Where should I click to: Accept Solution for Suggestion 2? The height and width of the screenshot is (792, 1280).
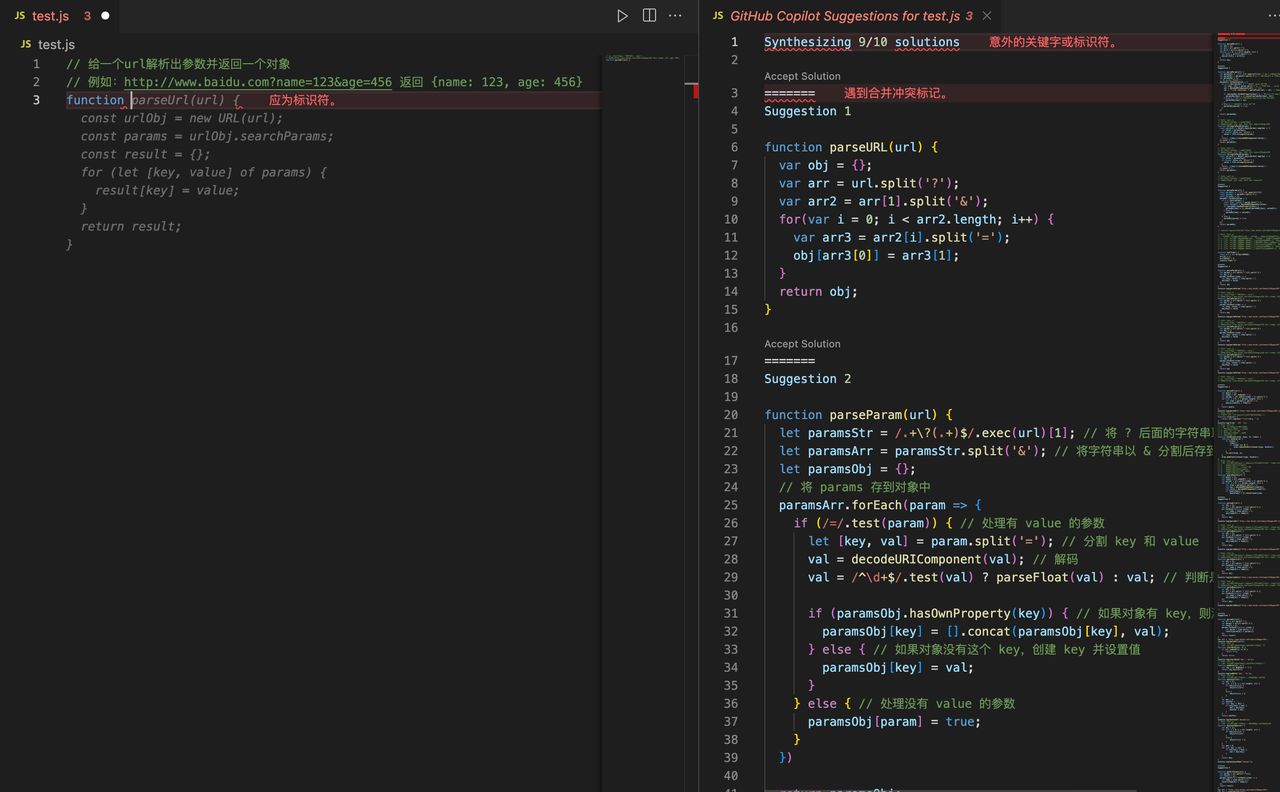[802, 344]
